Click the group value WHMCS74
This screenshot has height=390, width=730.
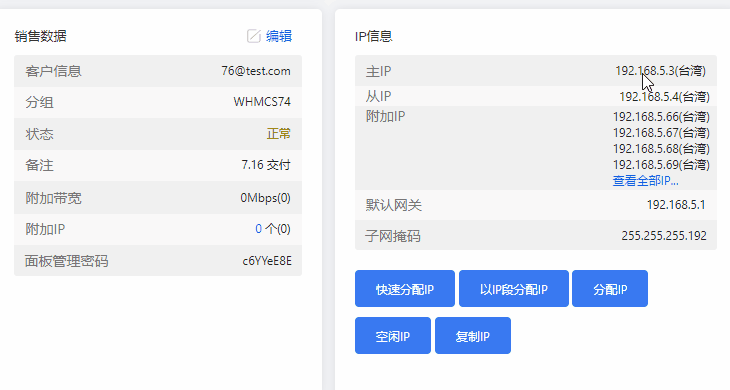(x=262, y=101)
